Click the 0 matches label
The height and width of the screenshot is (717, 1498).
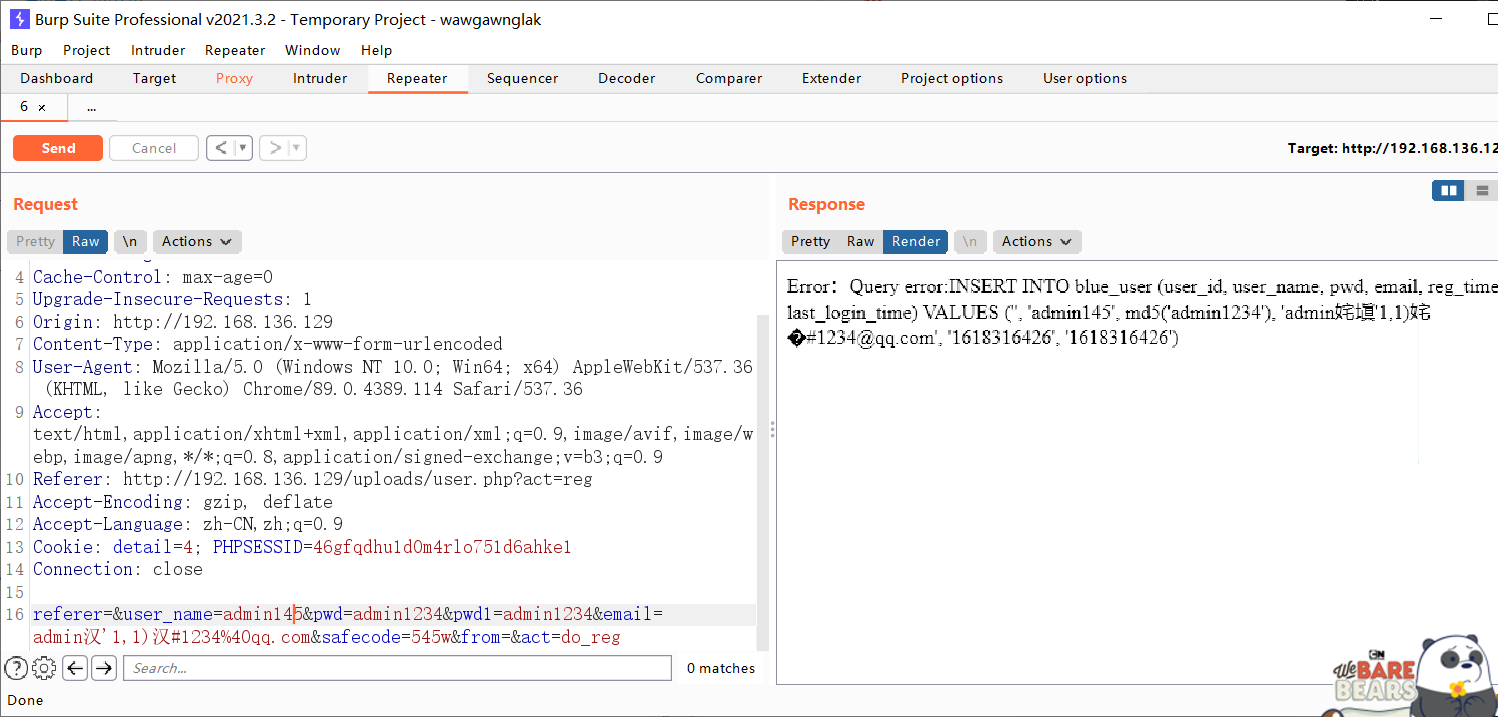[721, 668]
